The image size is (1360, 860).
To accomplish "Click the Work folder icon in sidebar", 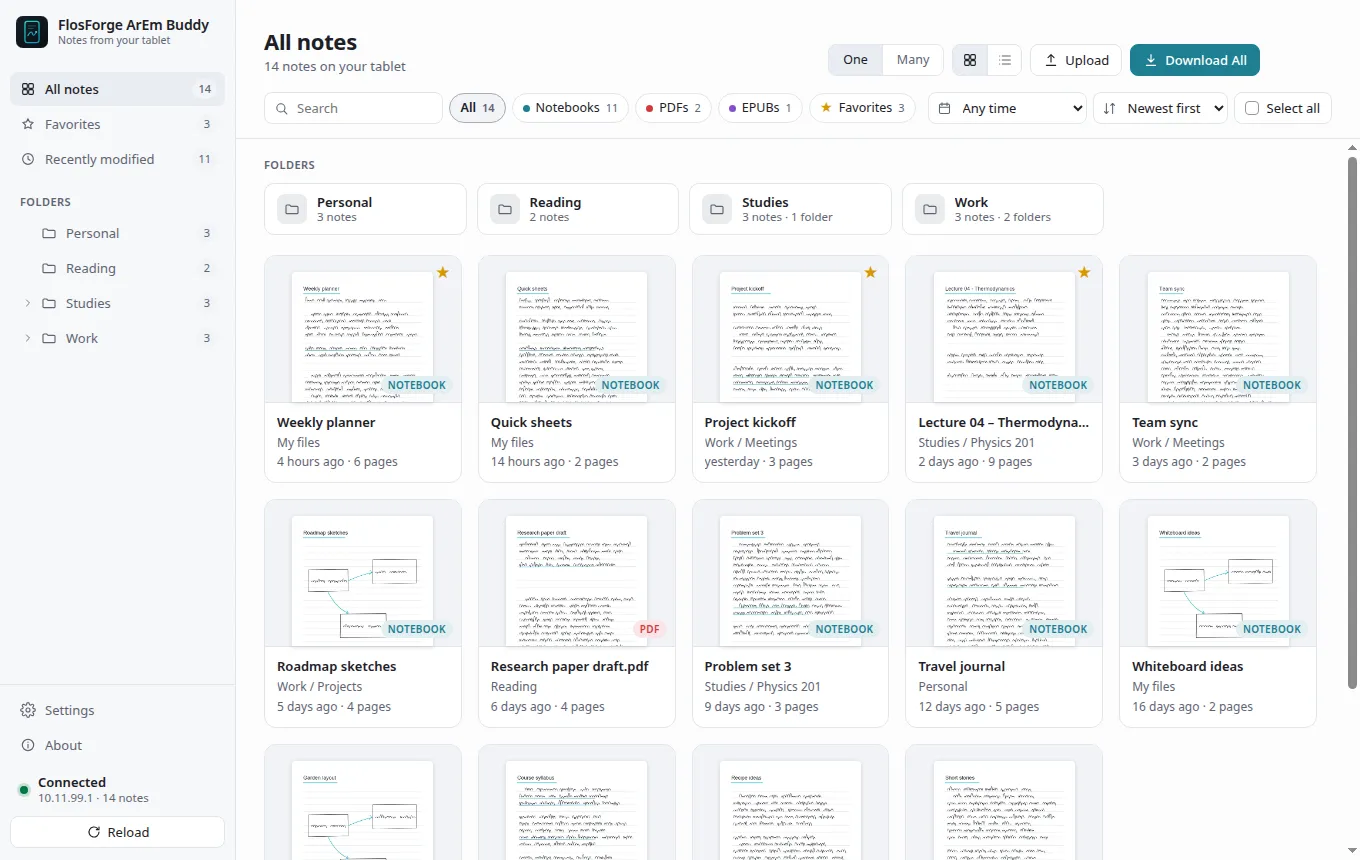I will (x=49, y=338).
